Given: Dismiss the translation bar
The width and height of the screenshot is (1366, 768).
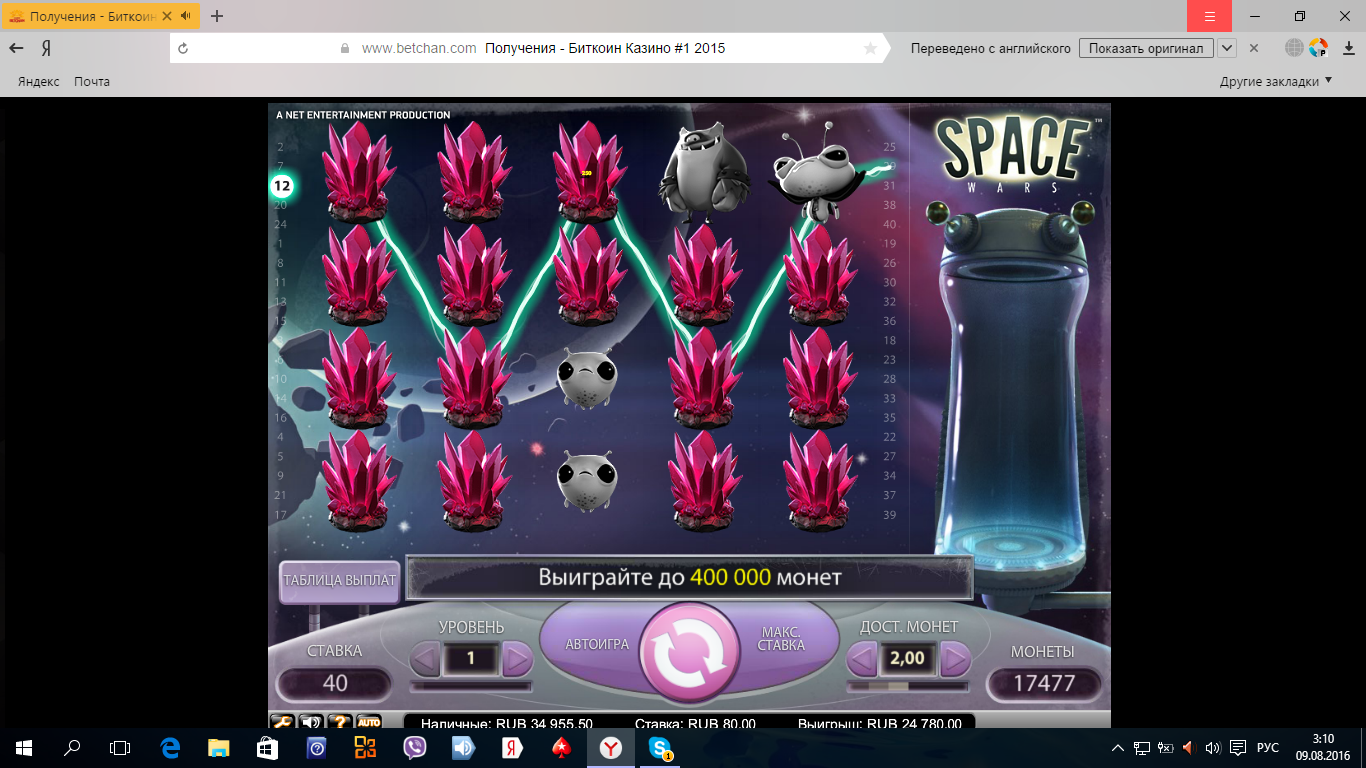Looking at the screenshot, I should [x=1253, y=48].
